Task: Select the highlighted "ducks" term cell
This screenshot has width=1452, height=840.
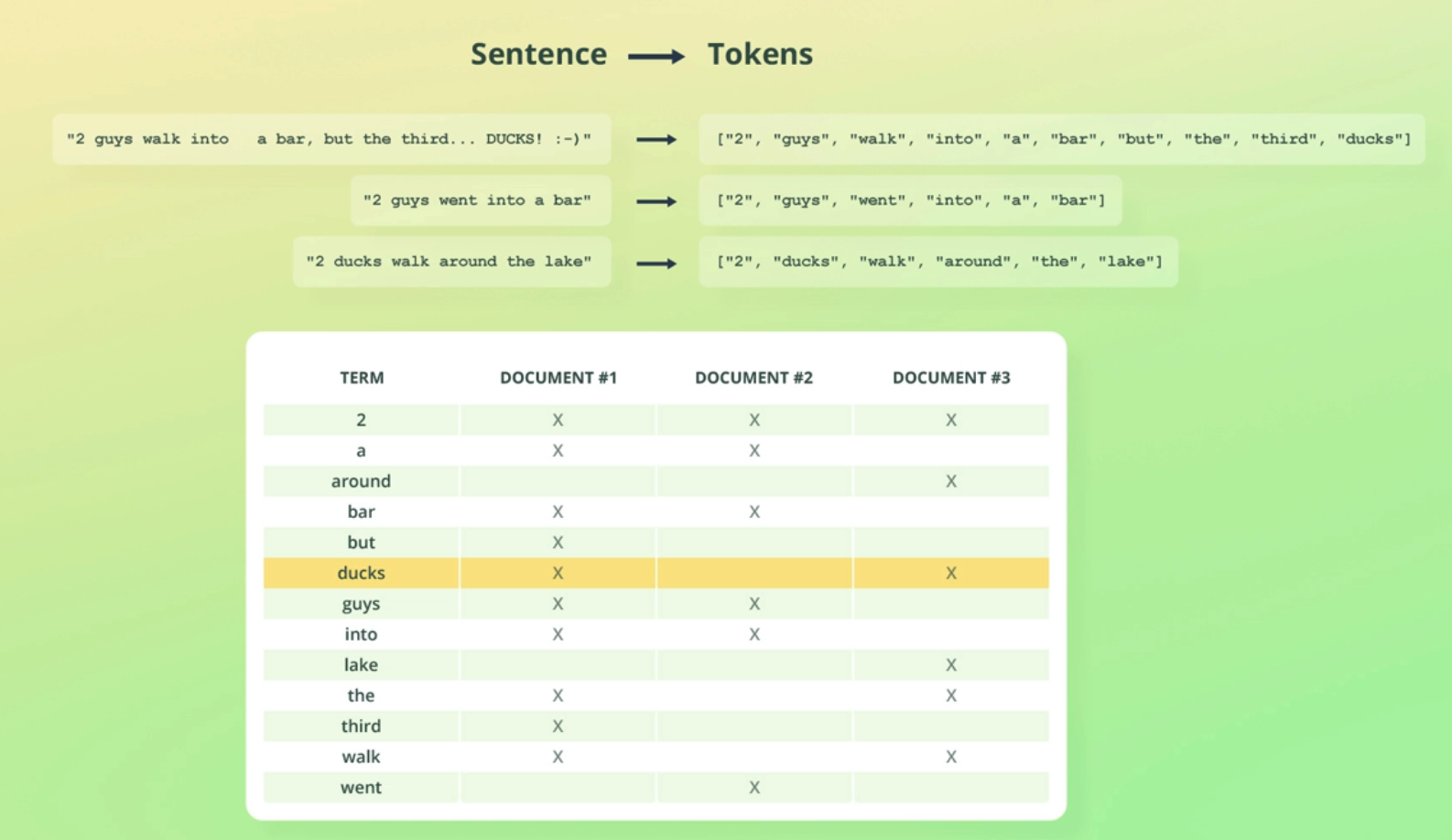Action: [x=361, y=574]
